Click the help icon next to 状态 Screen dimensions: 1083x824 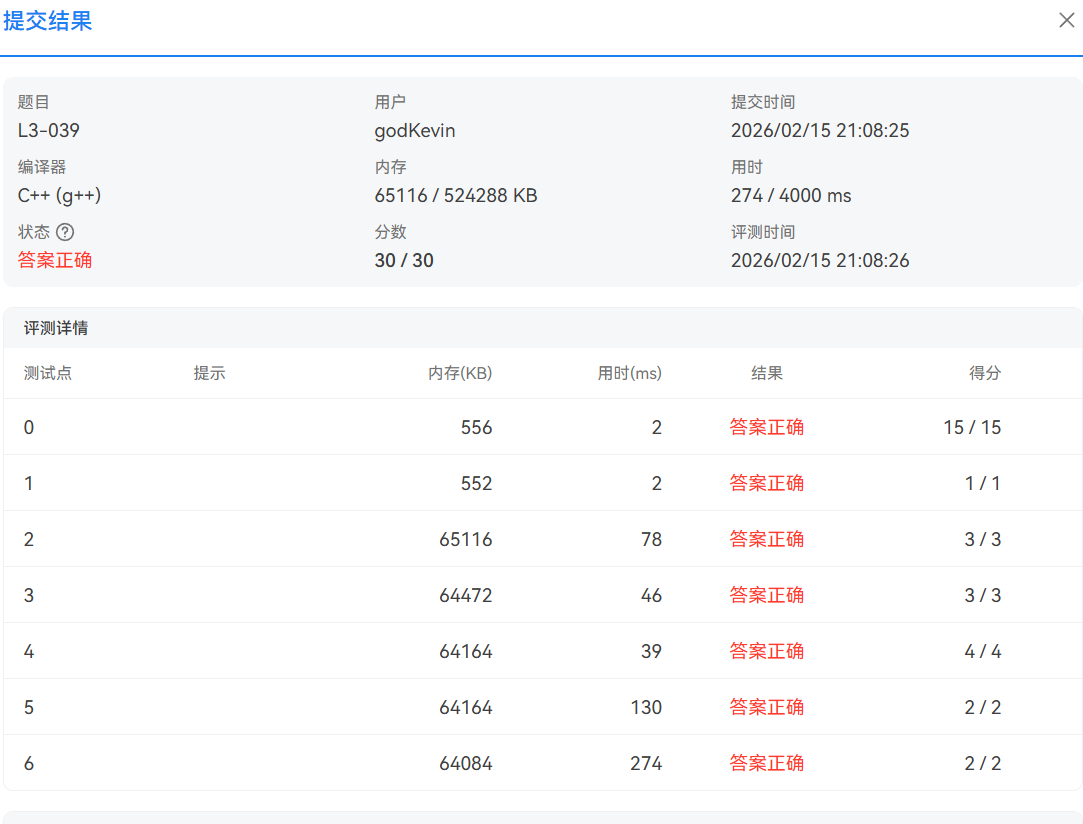[65, 232]
